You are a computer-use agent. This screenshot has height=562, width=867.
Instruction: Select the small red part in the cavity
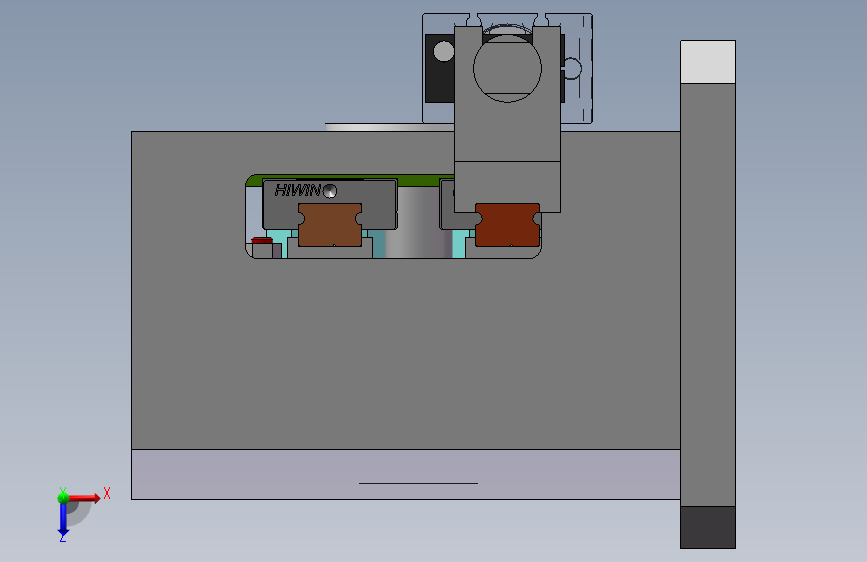pyautogui.click(x=262, y=240)
